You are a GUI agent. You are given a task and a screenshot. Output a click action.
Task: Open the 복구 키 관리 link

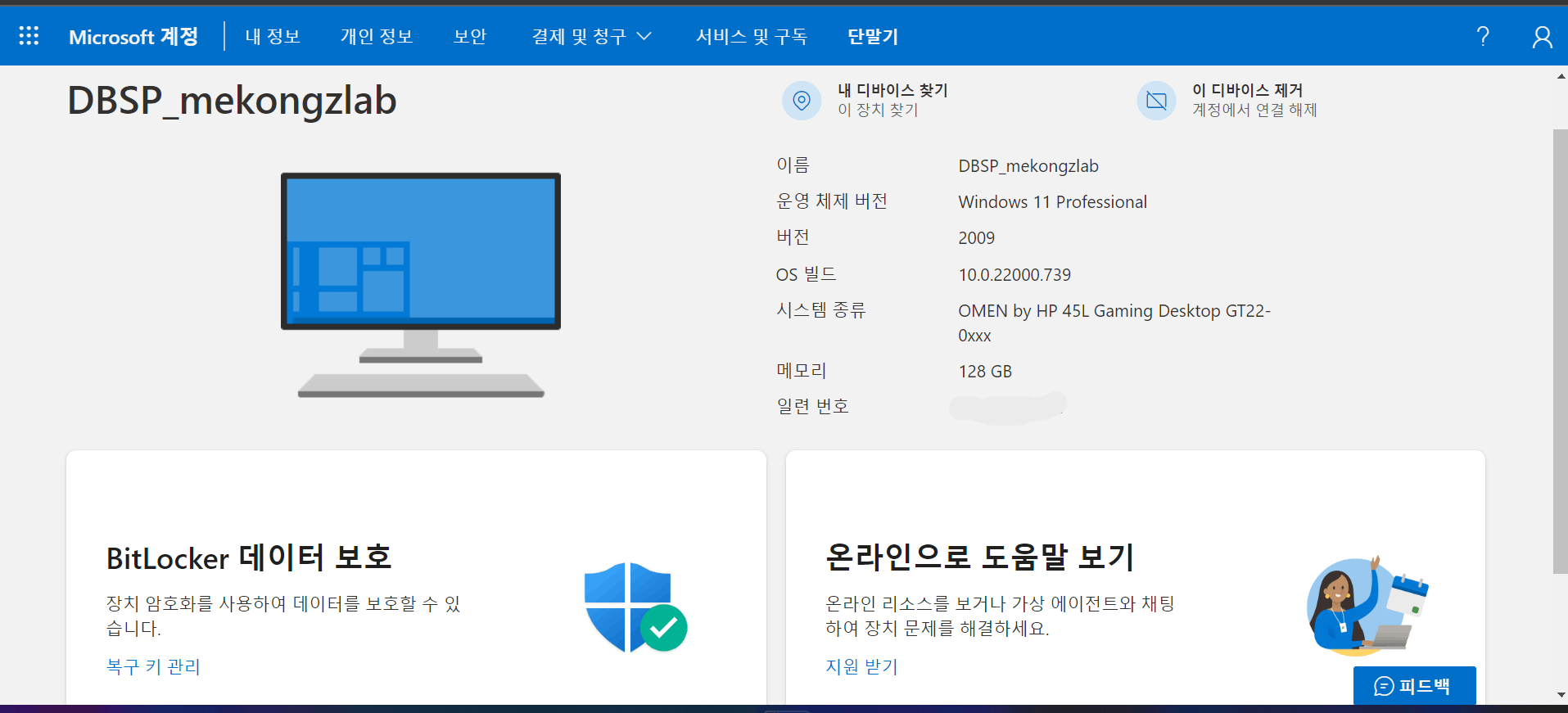pos(153,666)
